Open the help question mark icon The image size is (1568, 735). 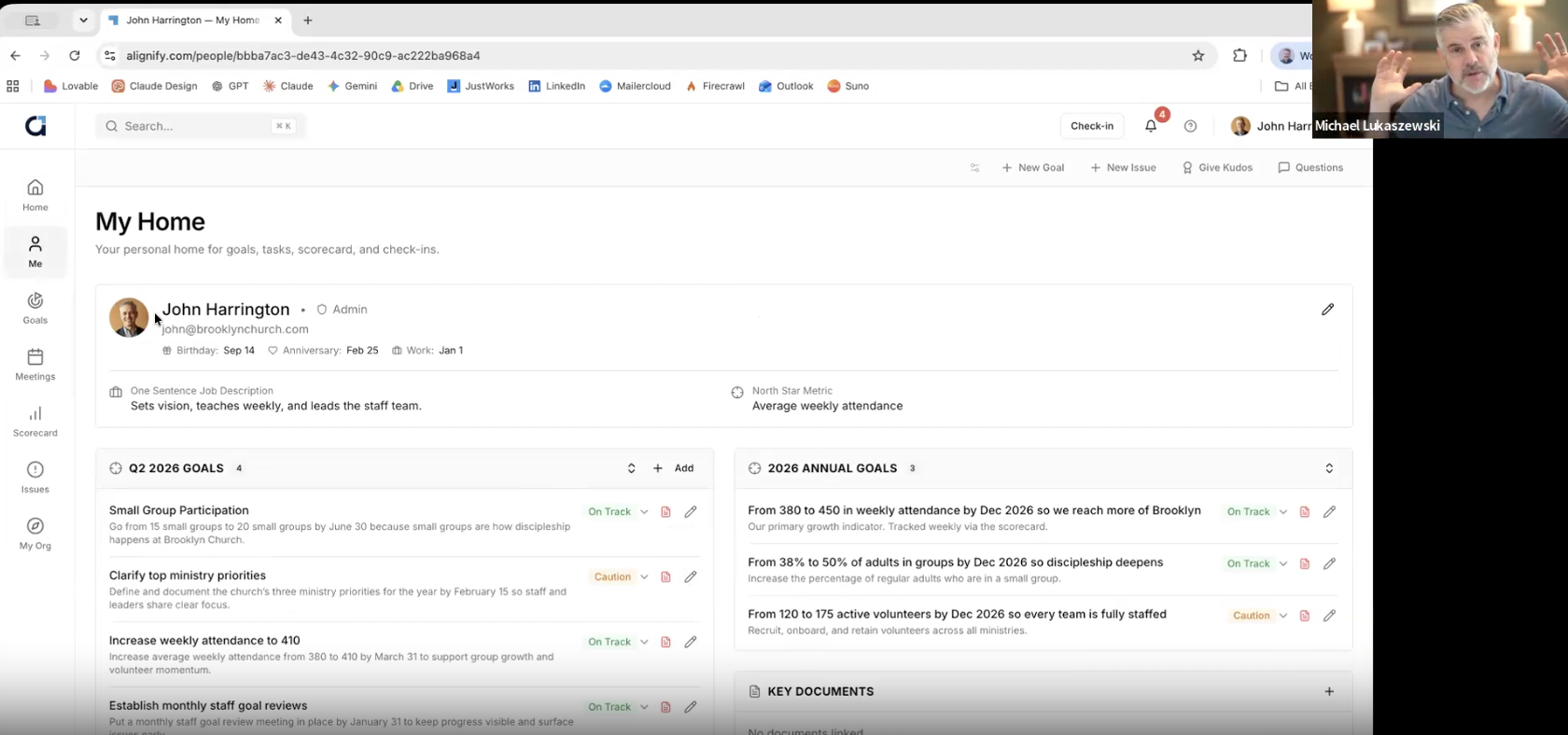pyautogui.click(x=1190, y=126)
